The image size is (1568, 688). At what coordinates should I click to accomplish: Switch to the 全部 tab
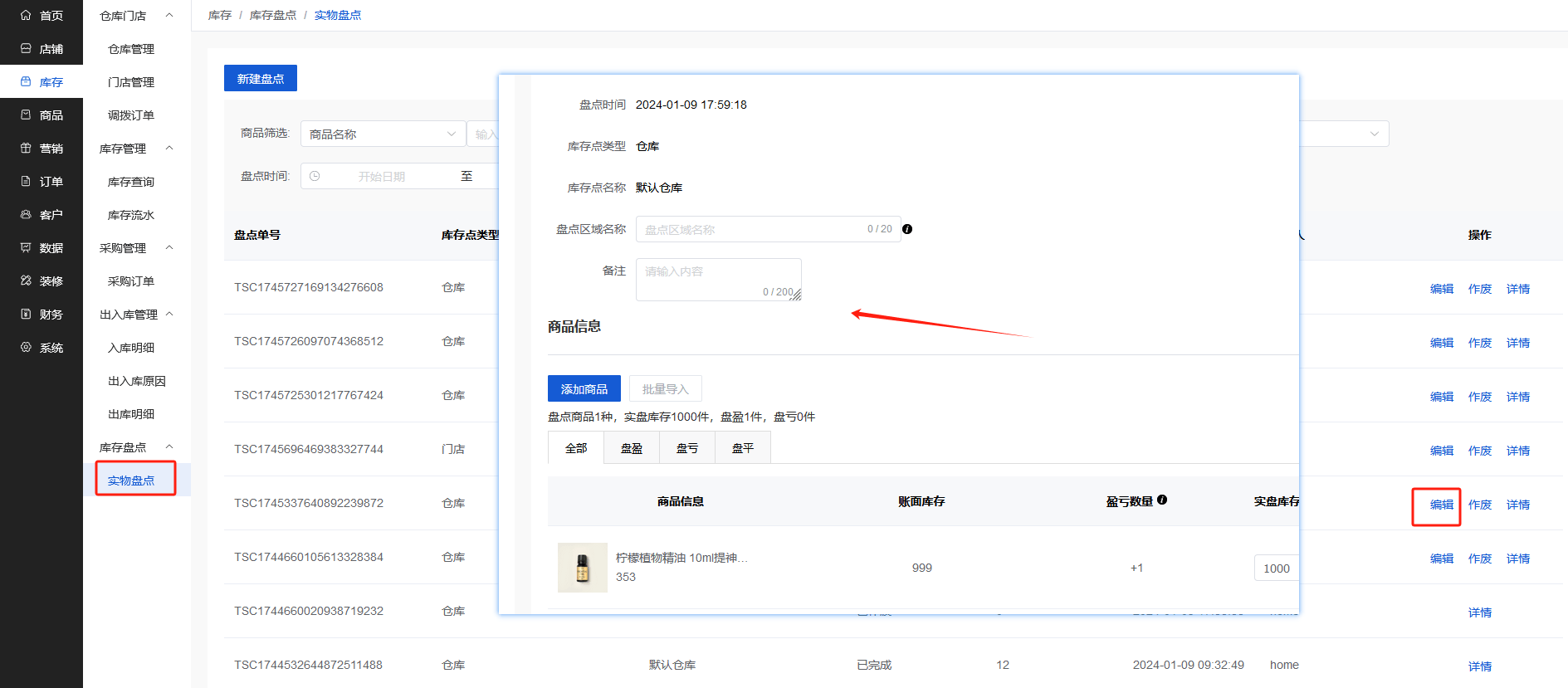(x=576, y=447)
